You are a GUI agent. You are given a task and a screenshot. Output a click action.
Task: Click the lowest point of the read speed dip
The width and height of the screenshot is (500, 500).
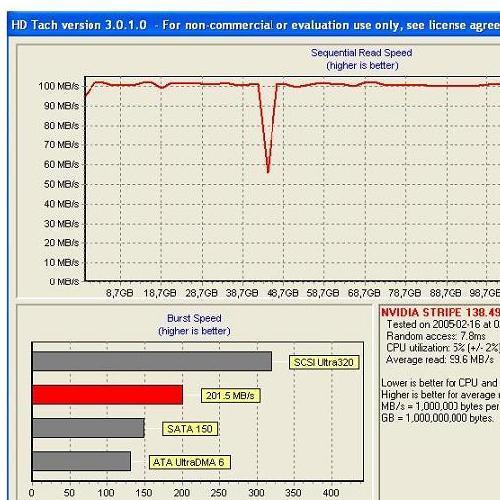(x=268, y=171)
